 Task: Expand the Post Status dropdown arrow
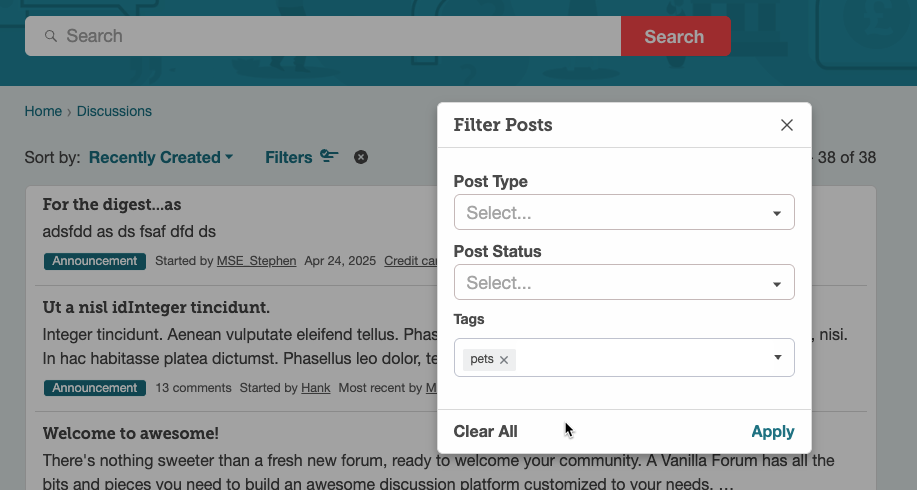(x=777, y=284)
